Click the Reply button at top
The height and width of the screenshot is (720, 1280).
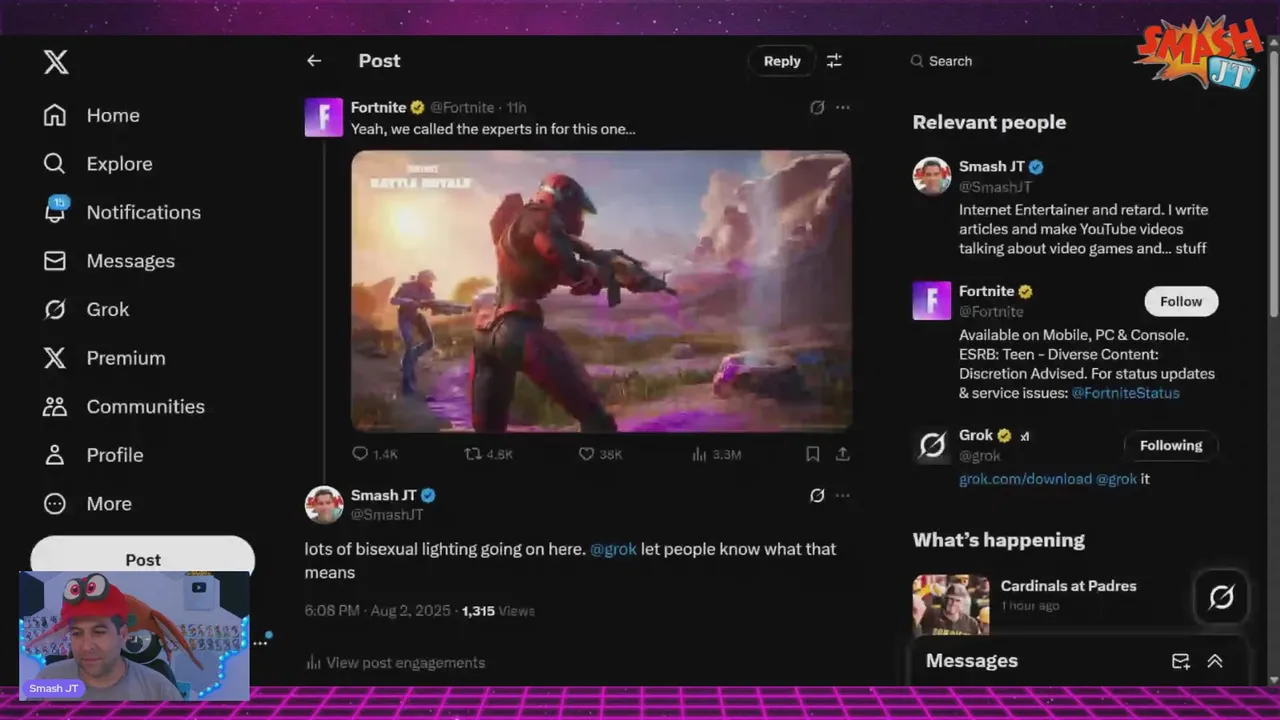coord(782,61)
